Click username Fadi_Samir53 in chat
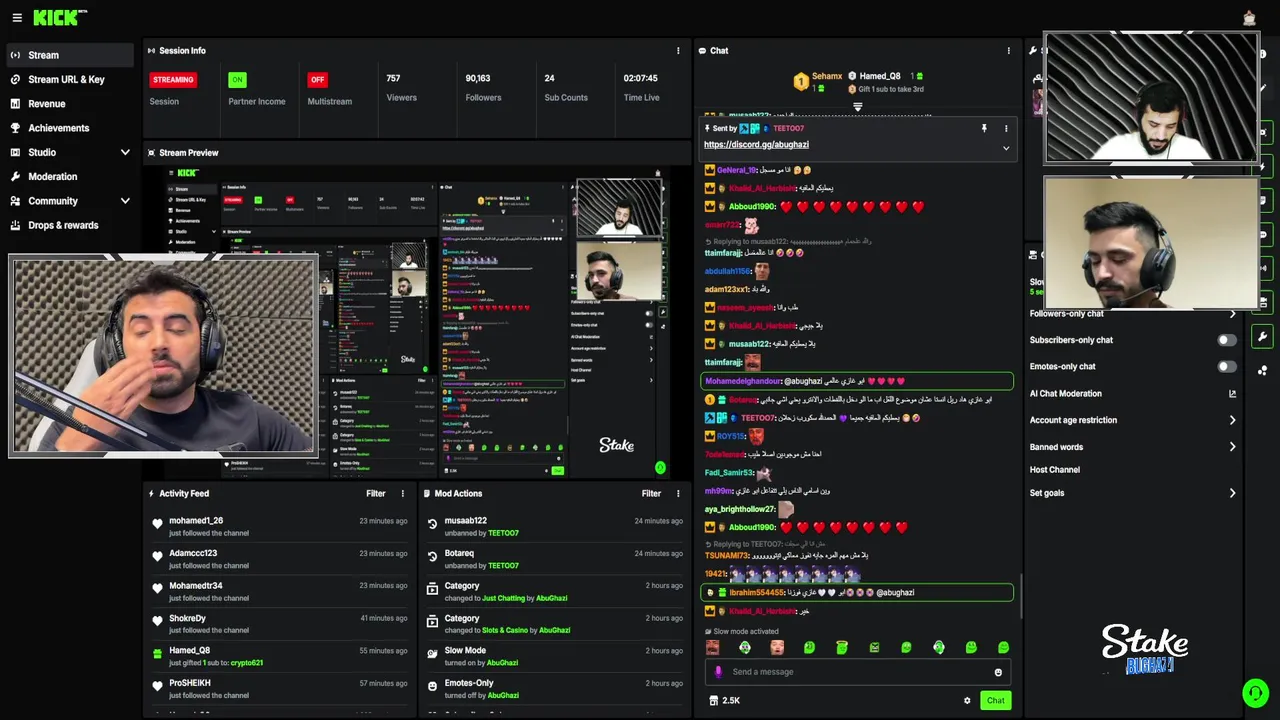1280x720 pixels. pos(729,473)
